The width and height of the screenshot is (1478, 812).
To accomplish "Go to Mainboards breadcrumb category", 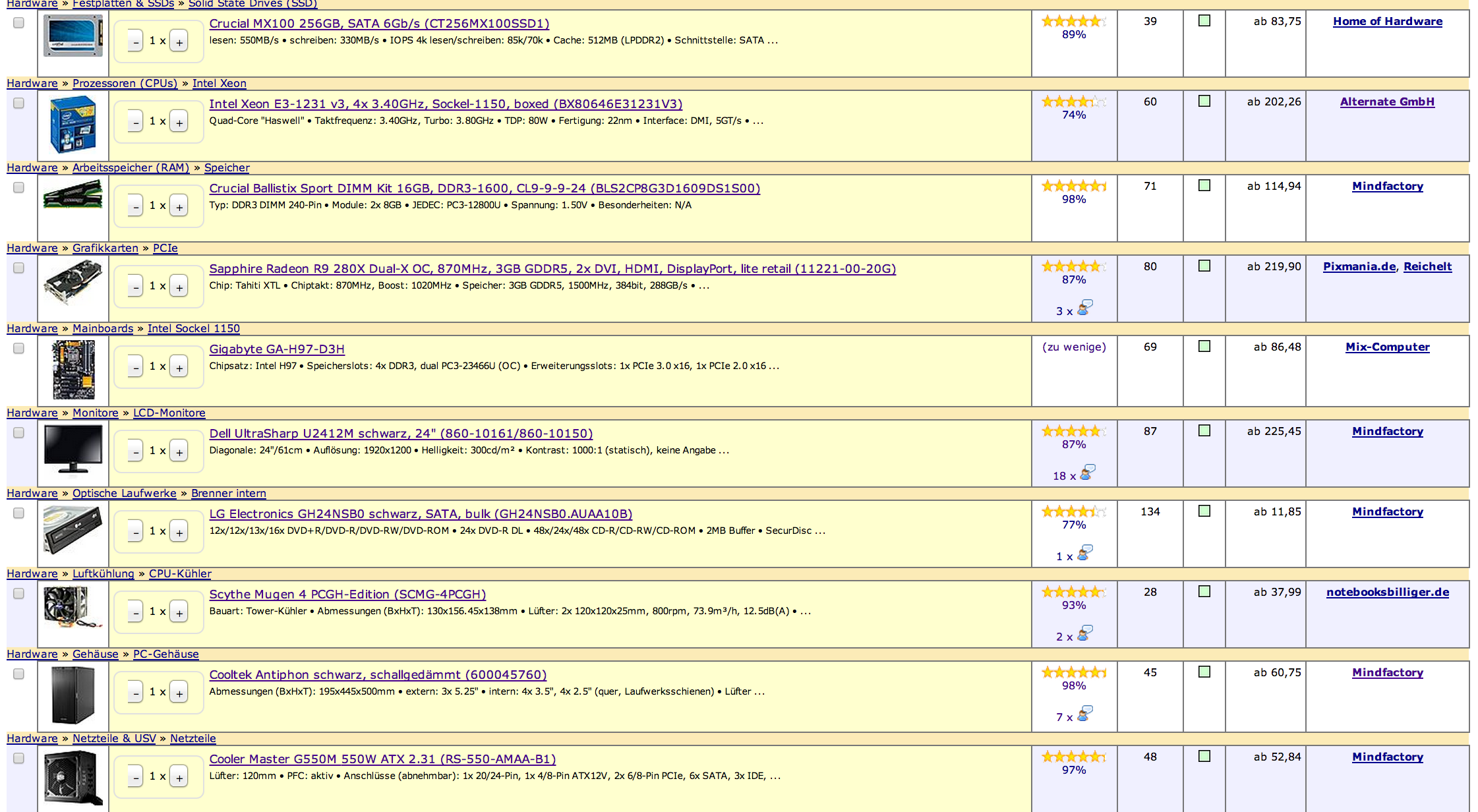I will (102, 329).
